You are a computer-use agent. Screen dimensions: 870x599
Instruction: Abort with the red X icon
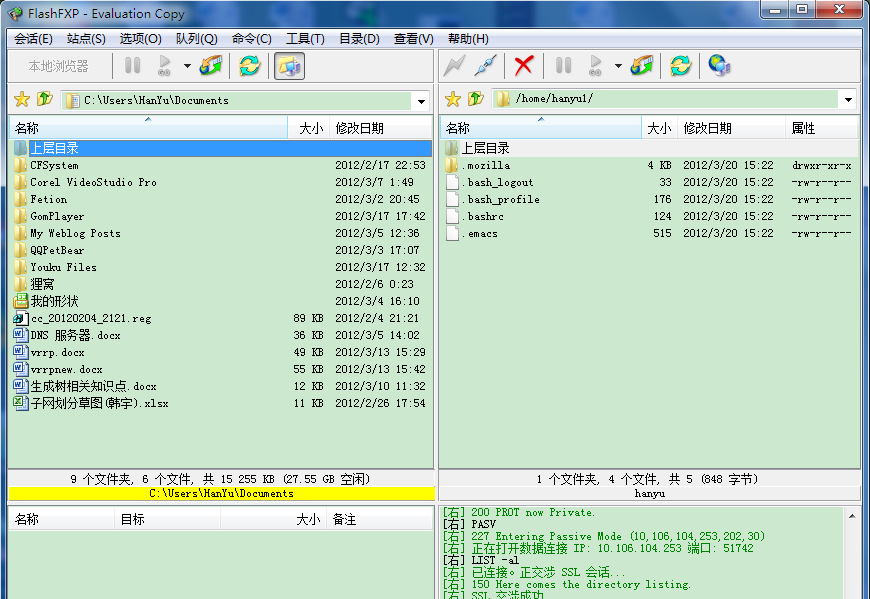524,65
